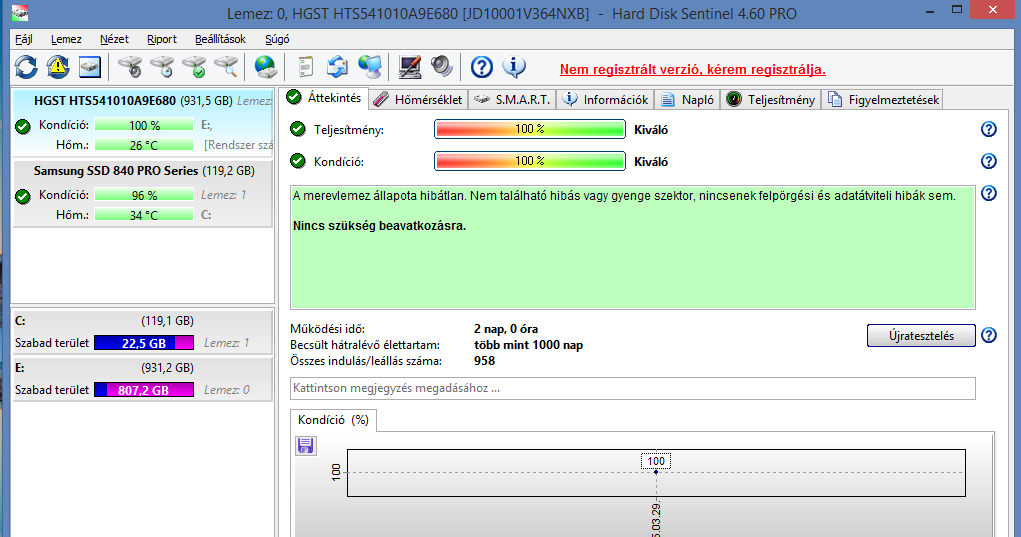Click the monitor with pen toolbar icon
Screen dimensions: 1021x537
410,66
